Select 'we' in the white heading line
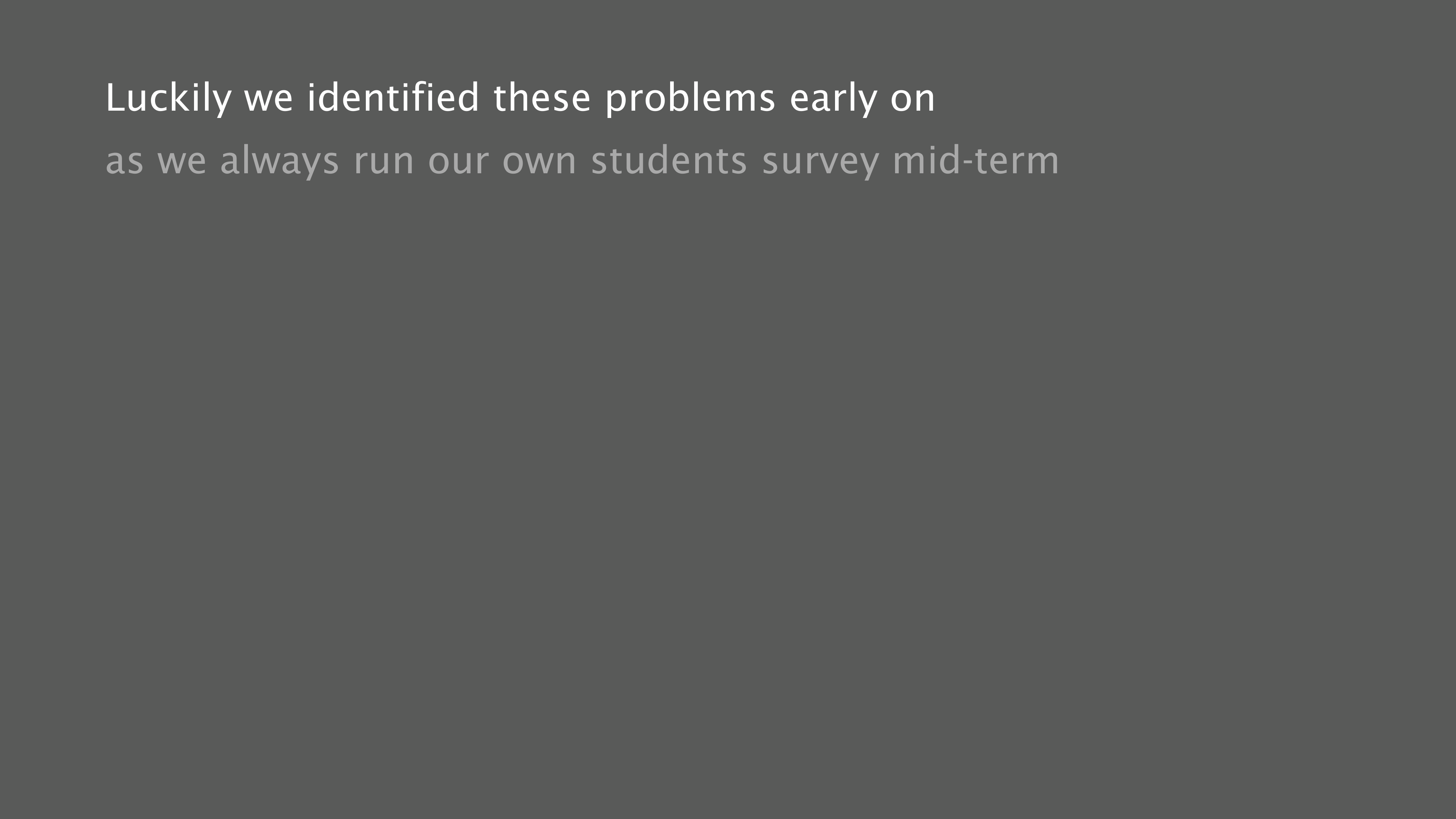Screen dimensions: 1456x819 click(269, 98)
